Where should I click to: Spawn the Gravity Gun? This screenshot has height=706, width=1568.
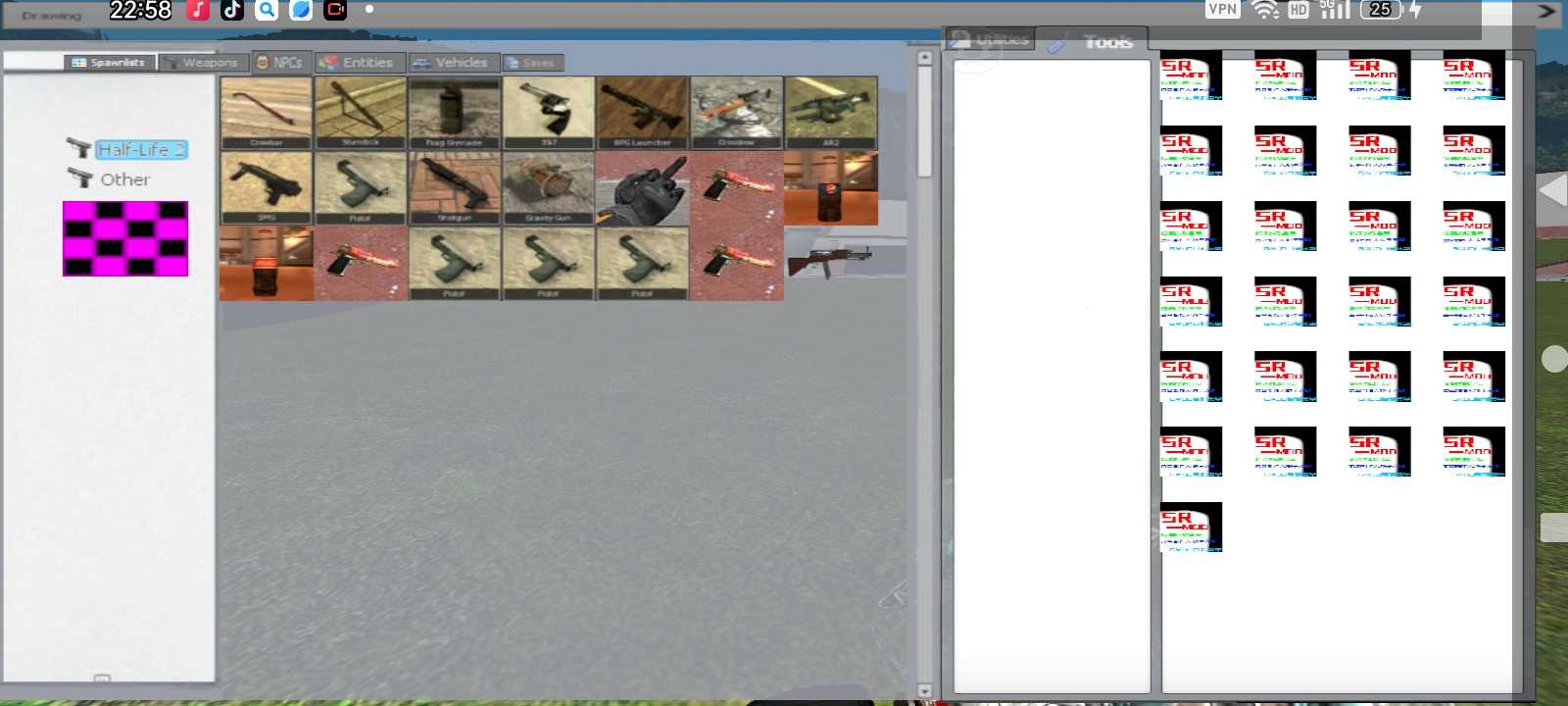pos(549,188)
